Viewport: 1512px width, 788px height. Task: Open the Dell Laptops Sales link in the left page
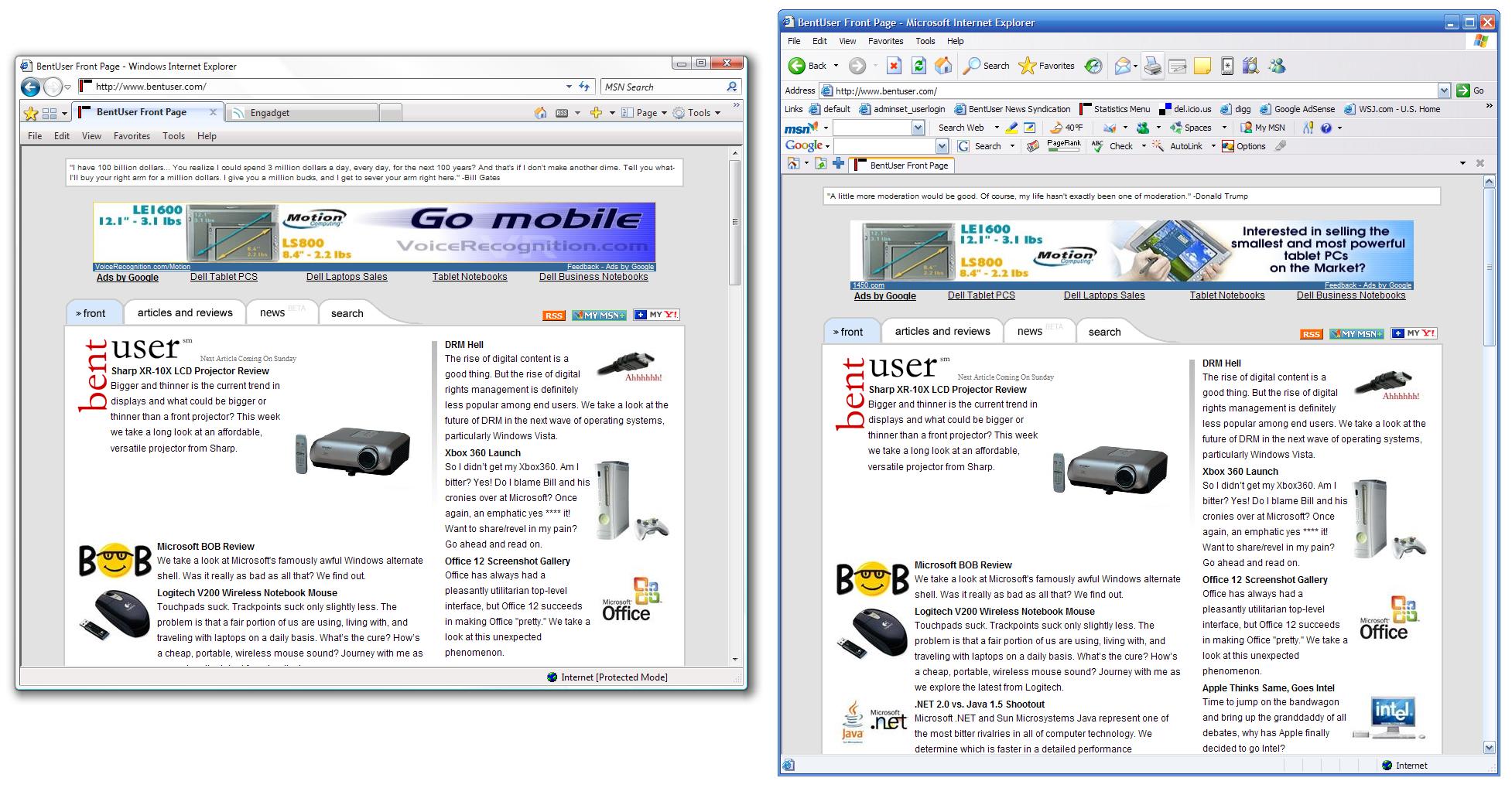click(x=347, y=277)
